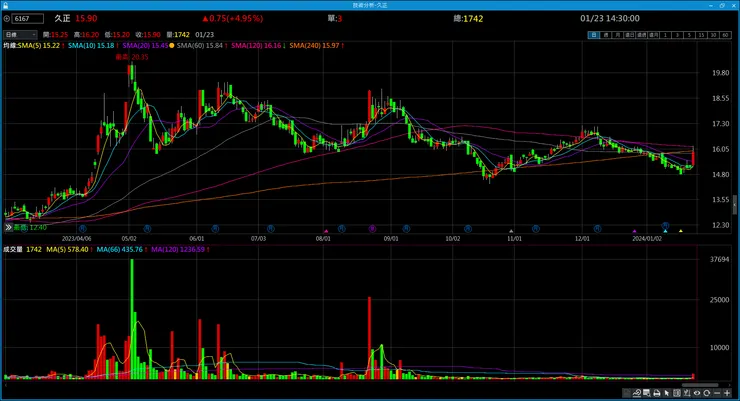Screen dimensions: 740x401
Task: Click the SMA(10) 15.18 indicator label
Action: [91, 46]
